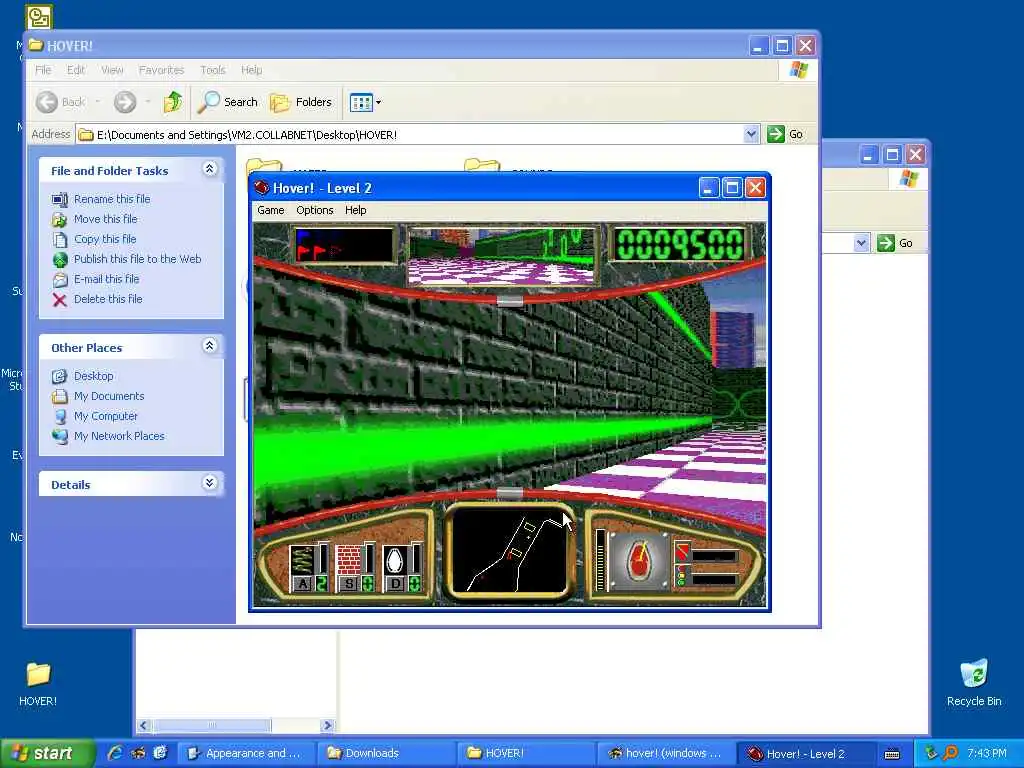Open the Edit menu in HOVER! explorer
1024x768 pixels.
pyautogui.click(x=76, y=70)
